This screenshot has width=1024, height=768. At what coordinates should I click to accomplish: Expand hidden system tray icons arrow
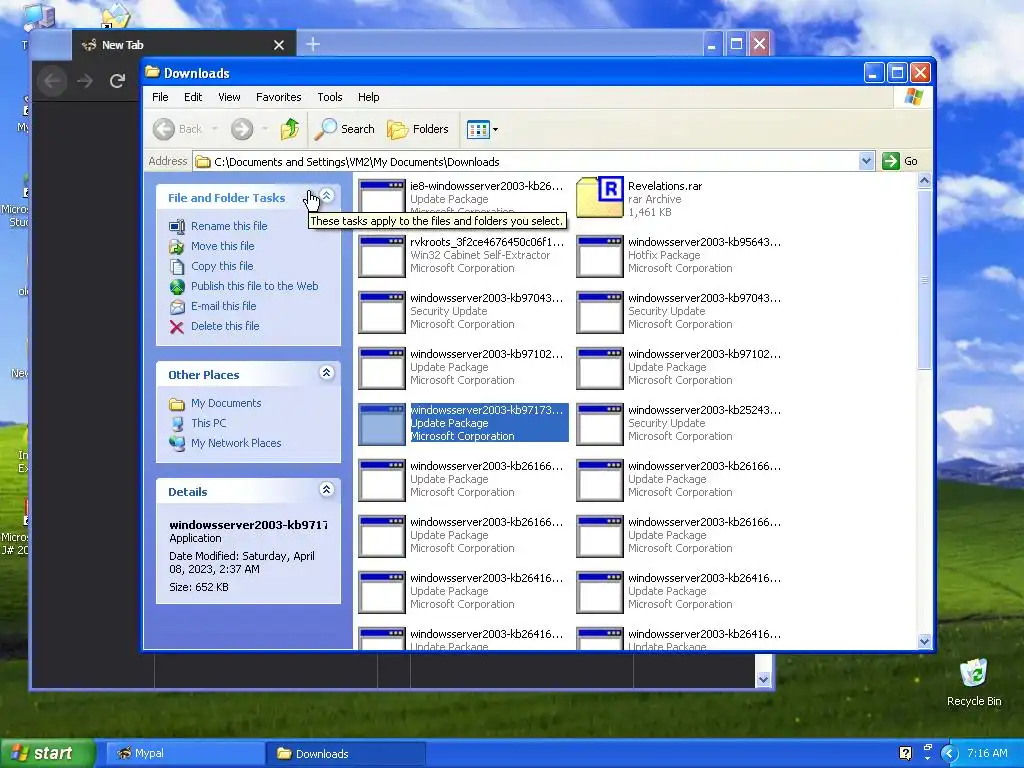949,754
